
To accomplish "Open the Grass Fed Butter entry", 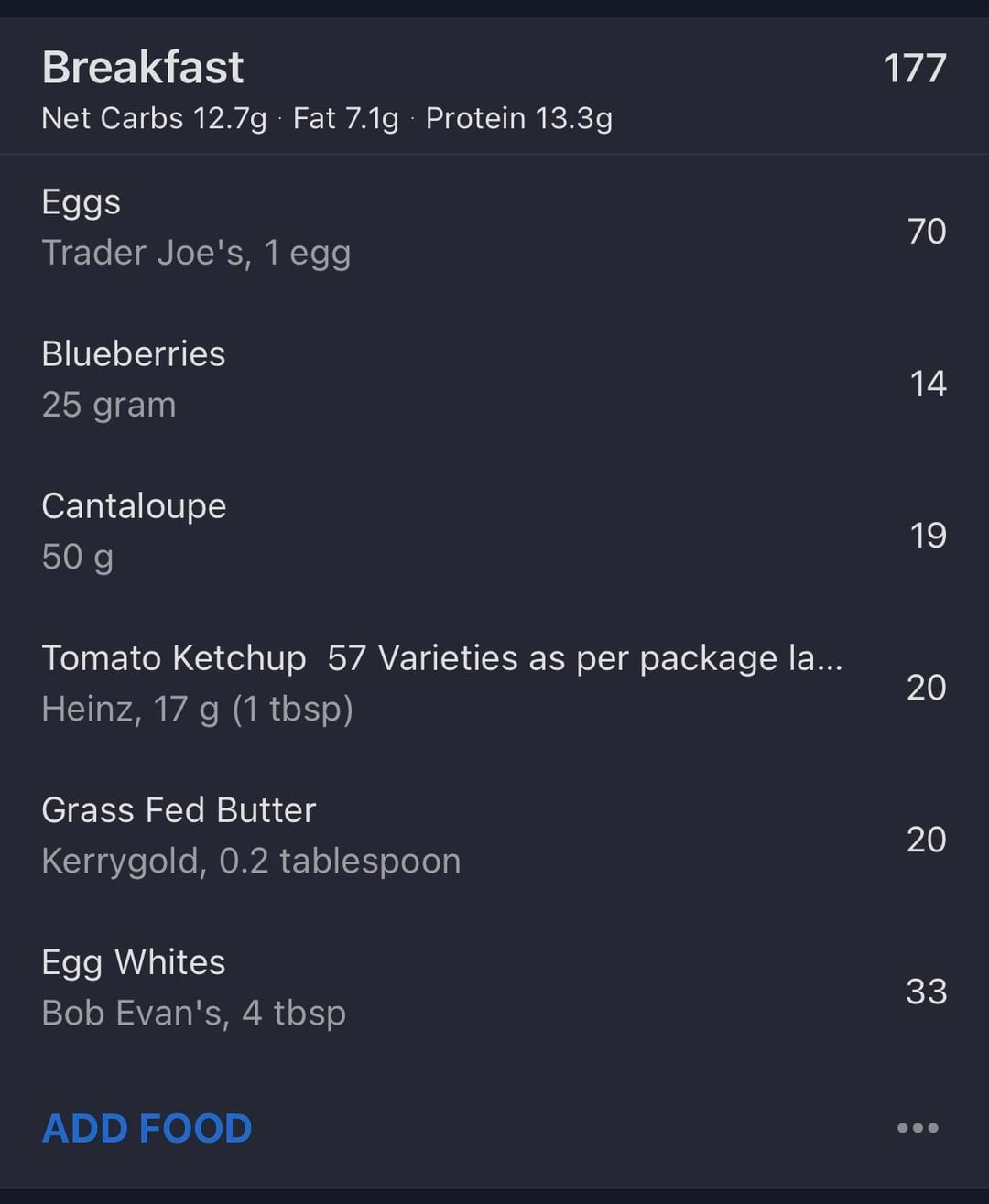I will coord(179,810).
